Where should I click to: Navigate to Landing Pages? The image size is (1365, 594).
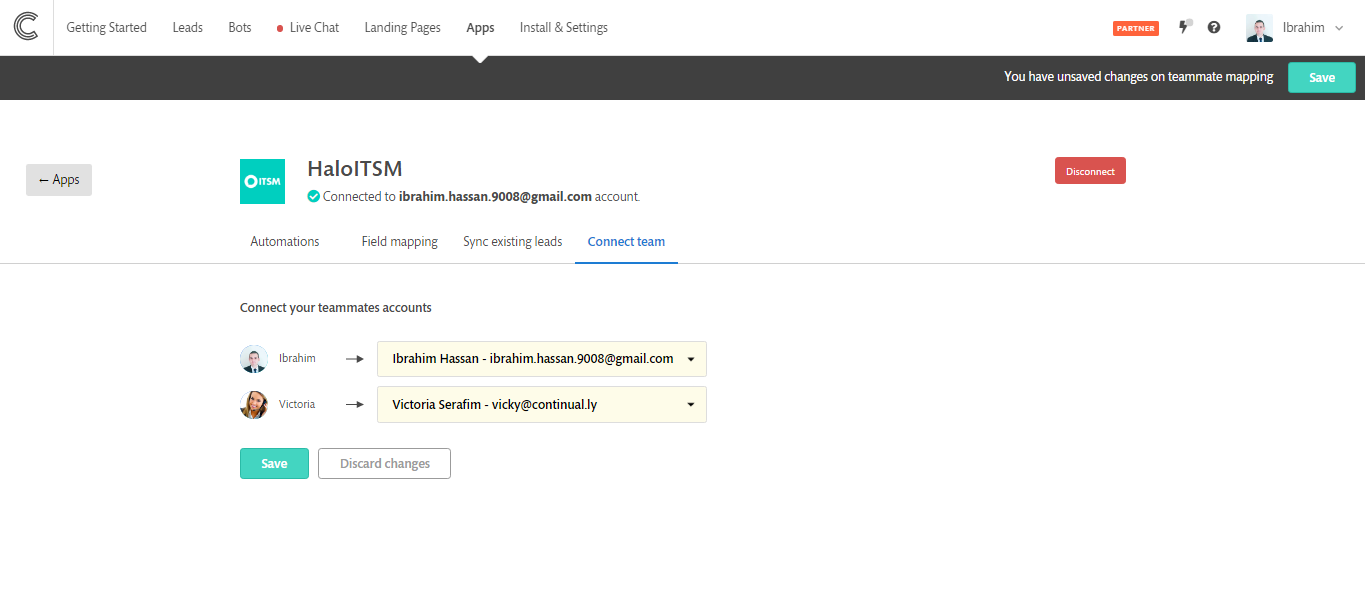click(403, 28)
